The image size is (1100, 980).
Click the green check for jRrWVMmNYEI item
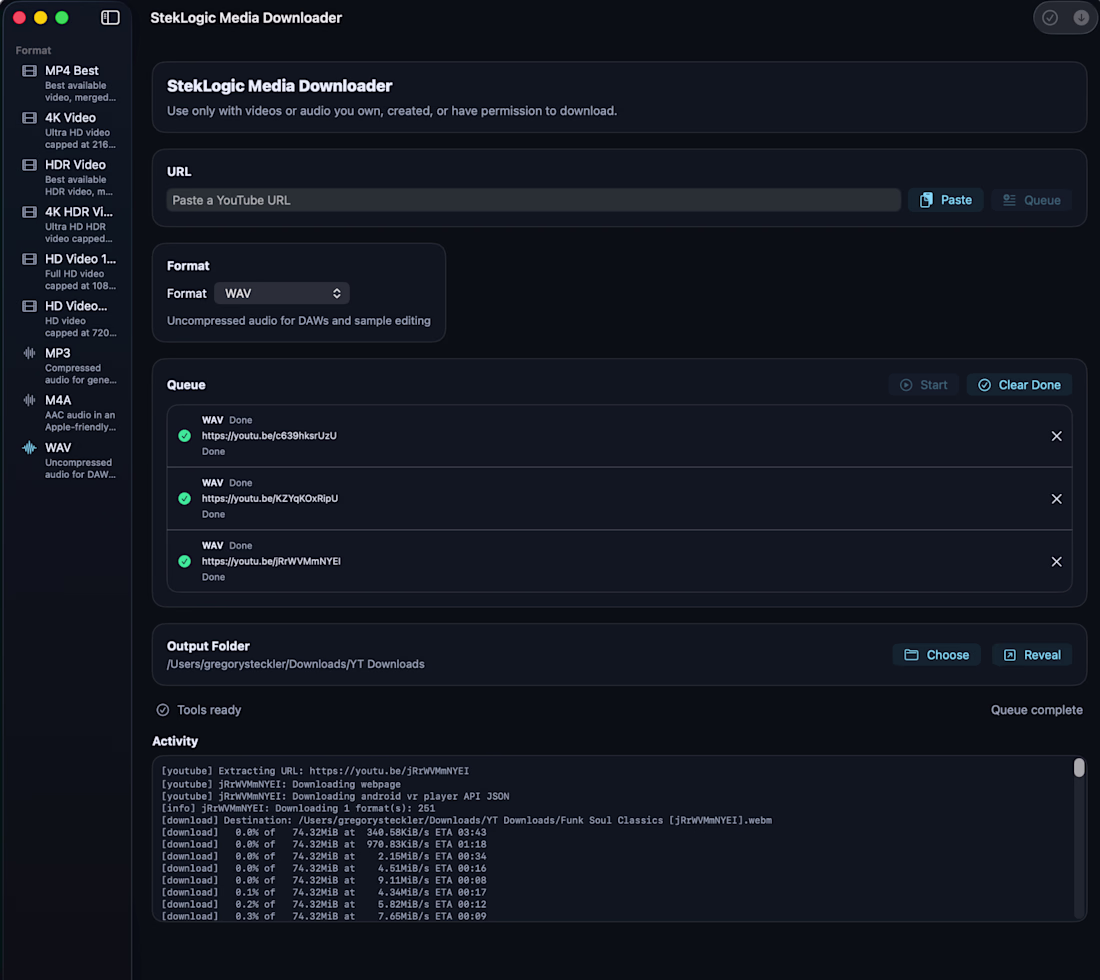click(x=185, y=561)
